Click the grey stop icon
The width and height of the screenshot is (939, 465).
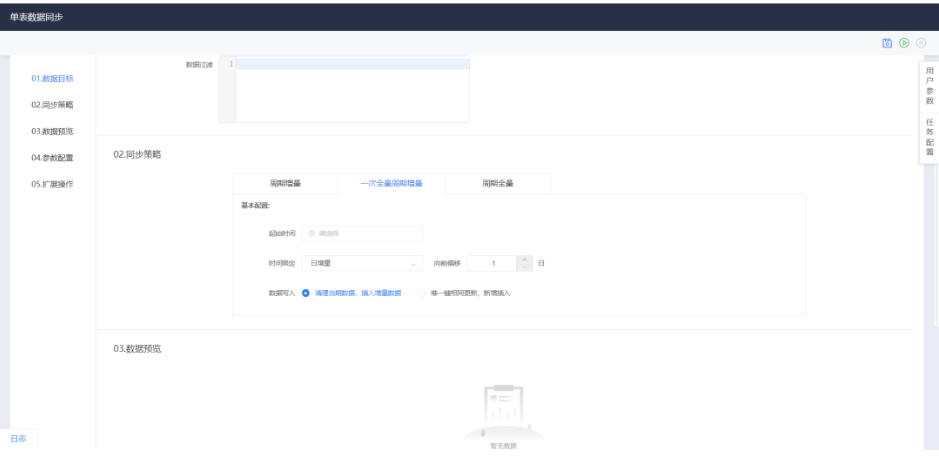pyautogui.click(x=921, y=43)
